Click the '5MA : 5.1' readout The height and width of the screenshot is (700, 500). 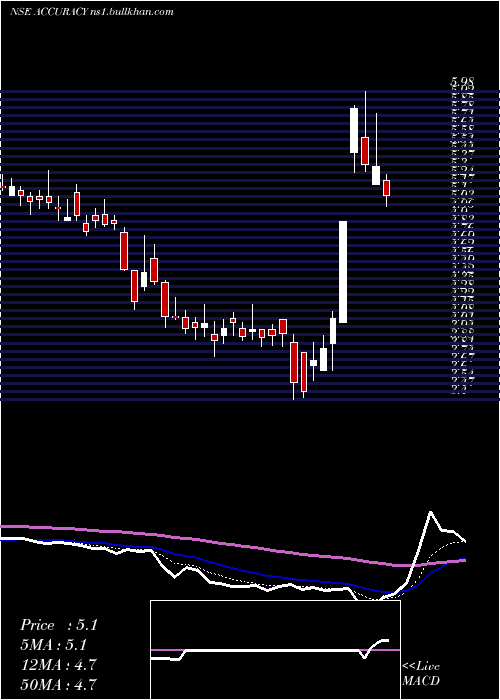[53, 645]
